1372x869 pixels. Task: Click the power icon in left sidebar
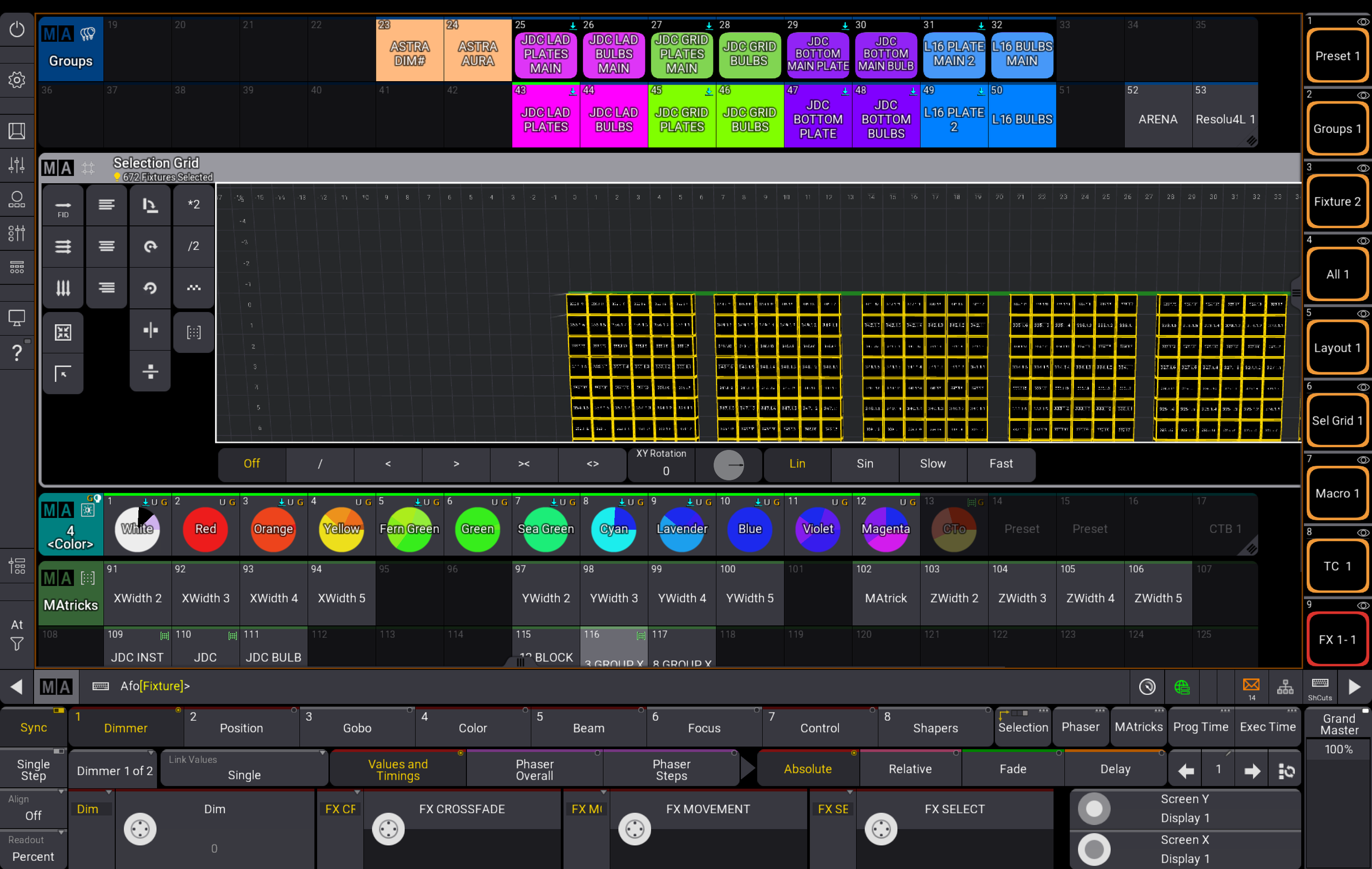[x=16, y=30]
